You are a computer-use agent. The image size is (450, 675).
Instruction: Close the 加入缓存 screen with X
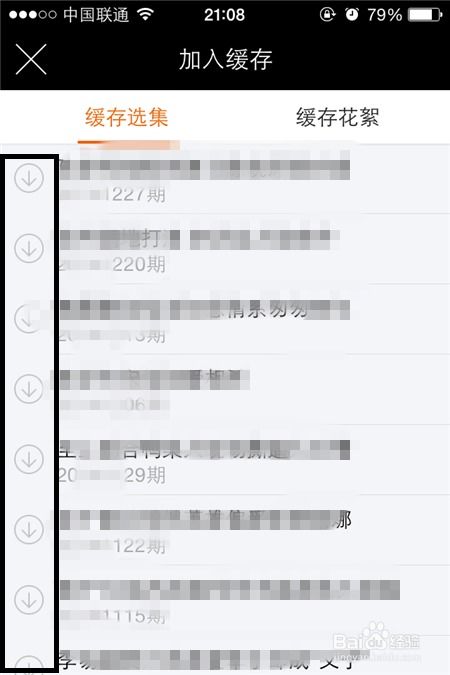(31, 59)
